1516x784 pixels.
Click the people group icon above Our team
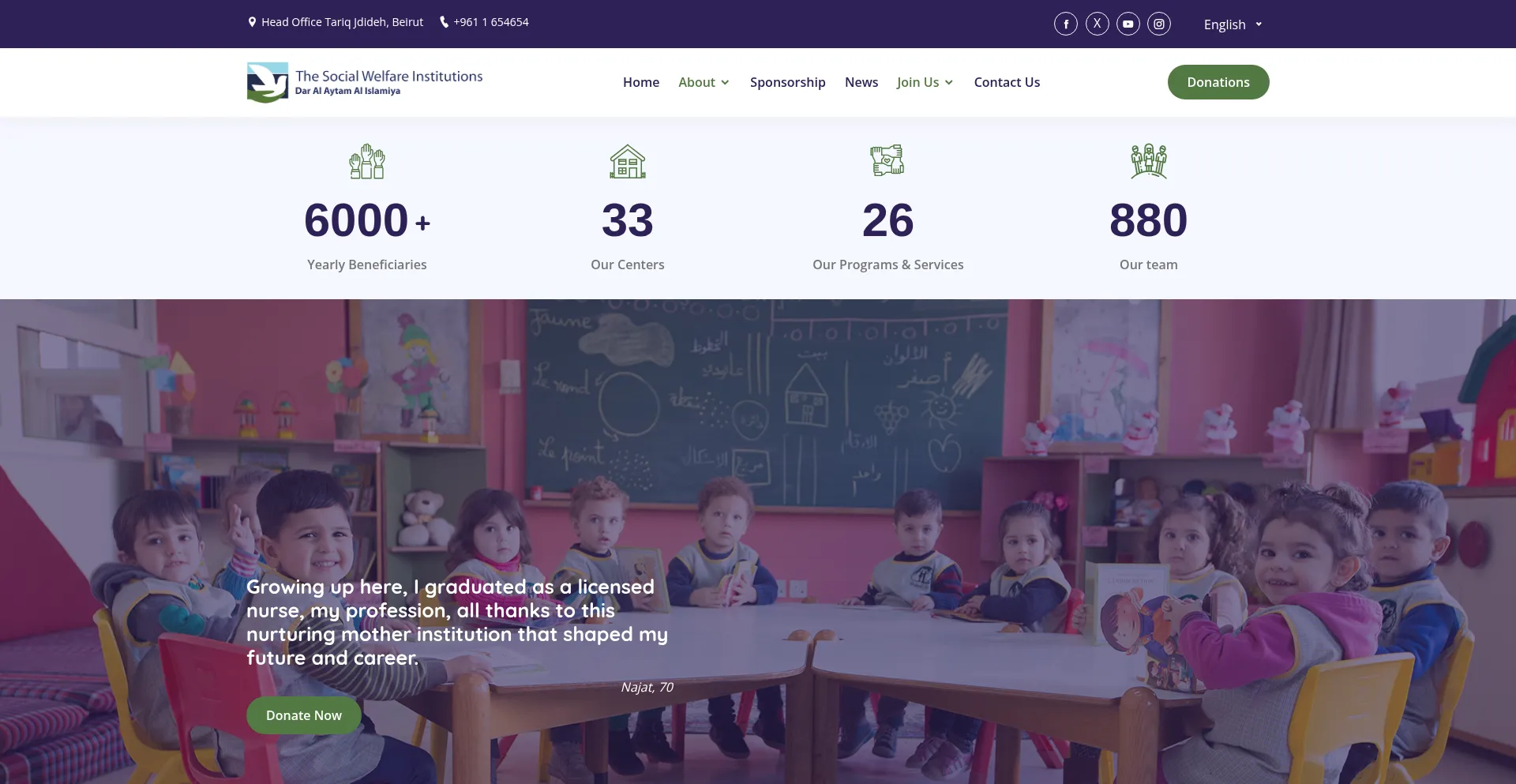point(1149,161)
